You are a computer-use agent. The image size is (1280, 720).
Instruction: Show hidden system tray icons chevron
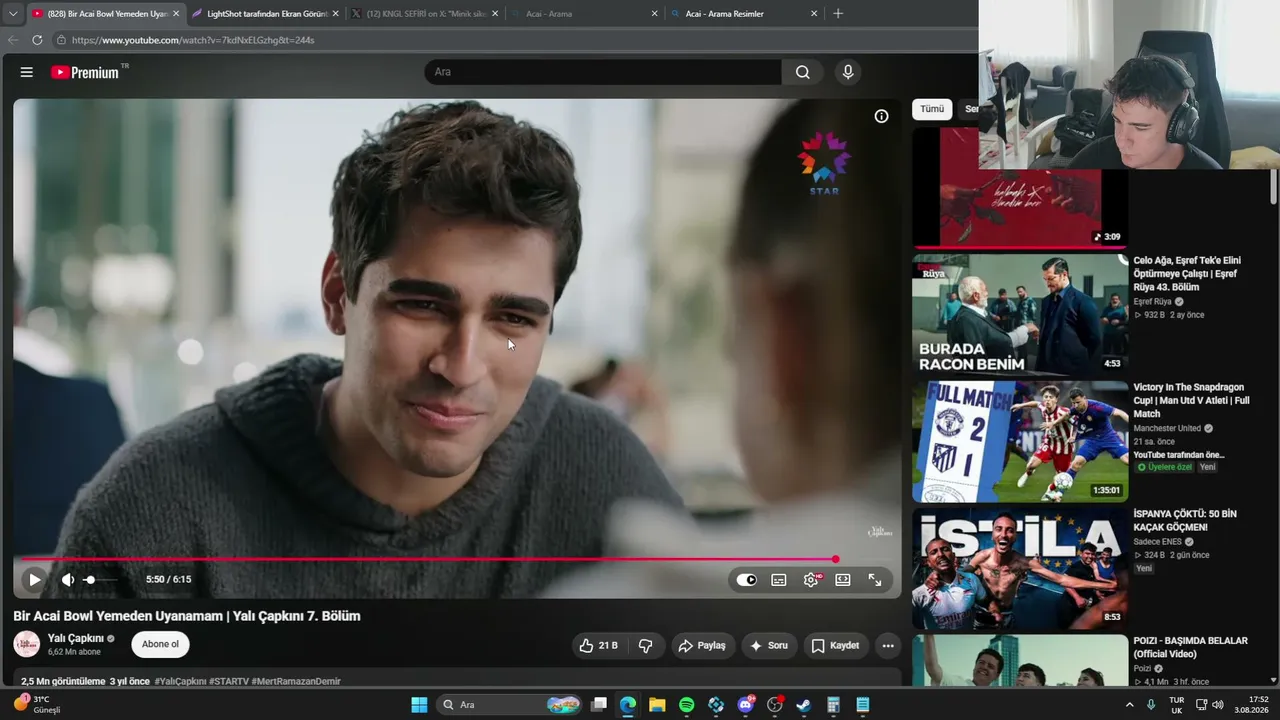pyautogui.click(x=1130, y=705)
